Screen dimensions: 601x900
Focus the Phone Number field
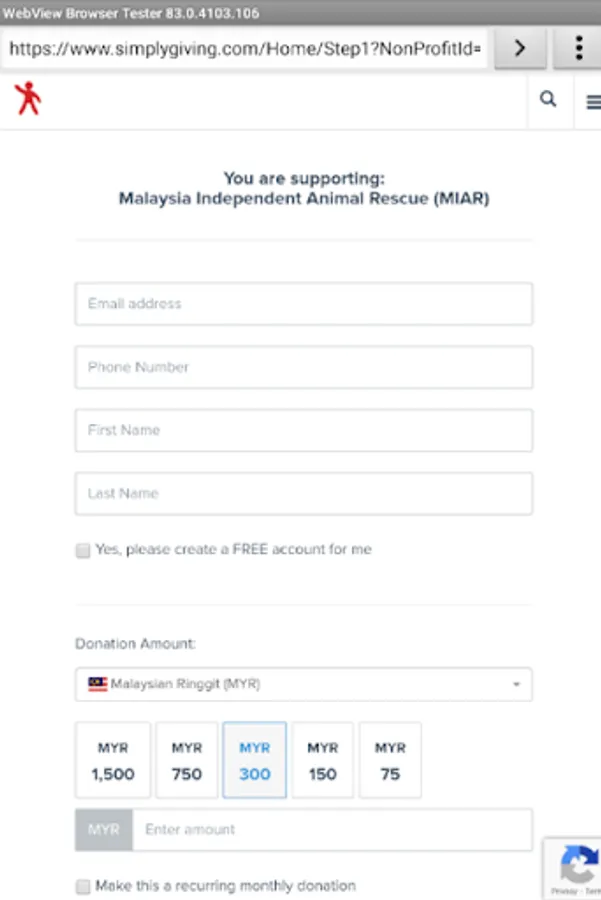coord(304,367)
